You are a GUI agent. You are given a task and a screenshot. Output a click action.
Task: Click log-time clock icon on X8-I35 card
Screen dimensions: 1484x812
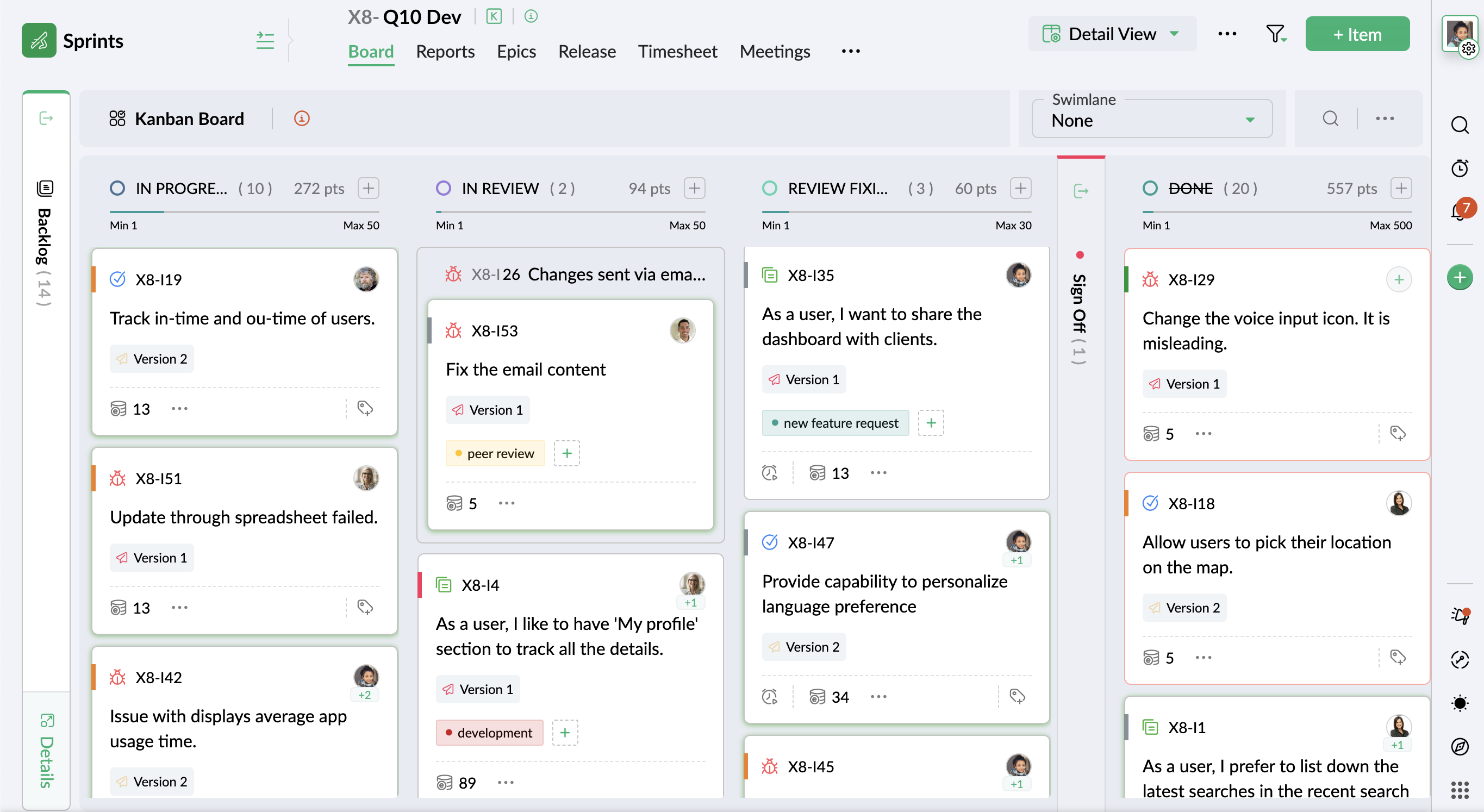coord(770,473)
